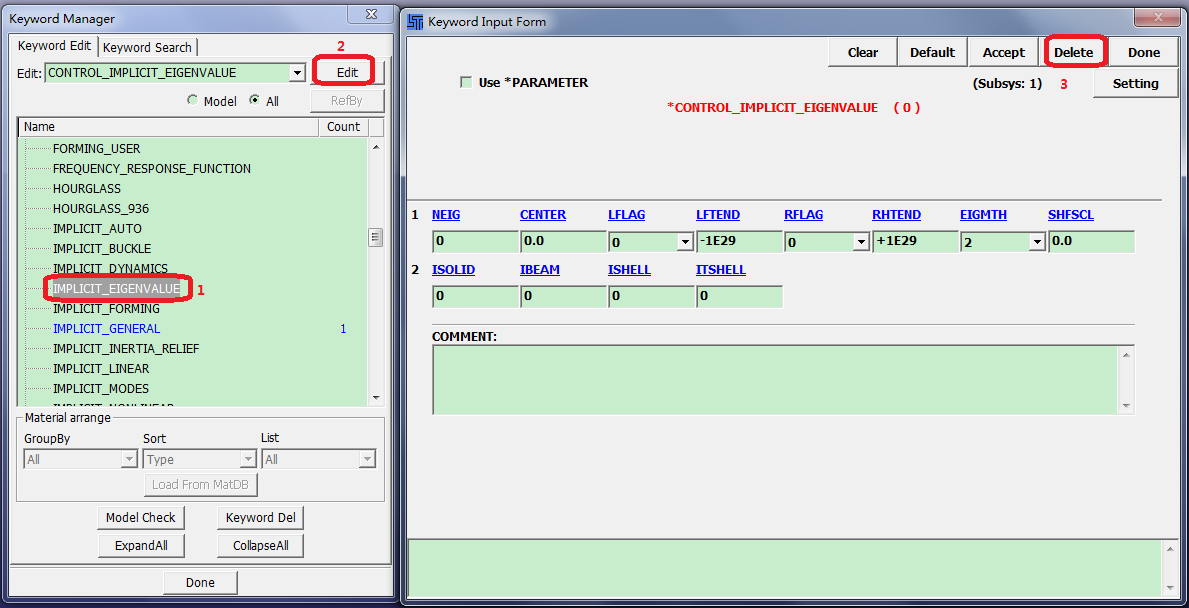Click the Accept button
This screenshot has width=1189, height=608.
(1003, 52)
